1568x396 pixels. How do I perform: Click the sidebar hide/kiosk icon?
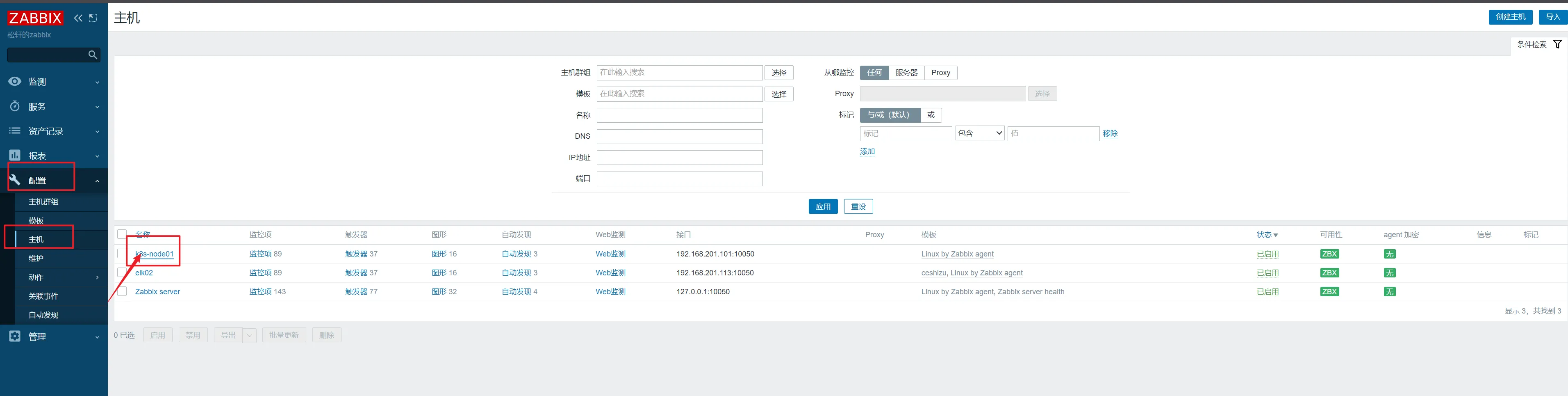(93, 18)
